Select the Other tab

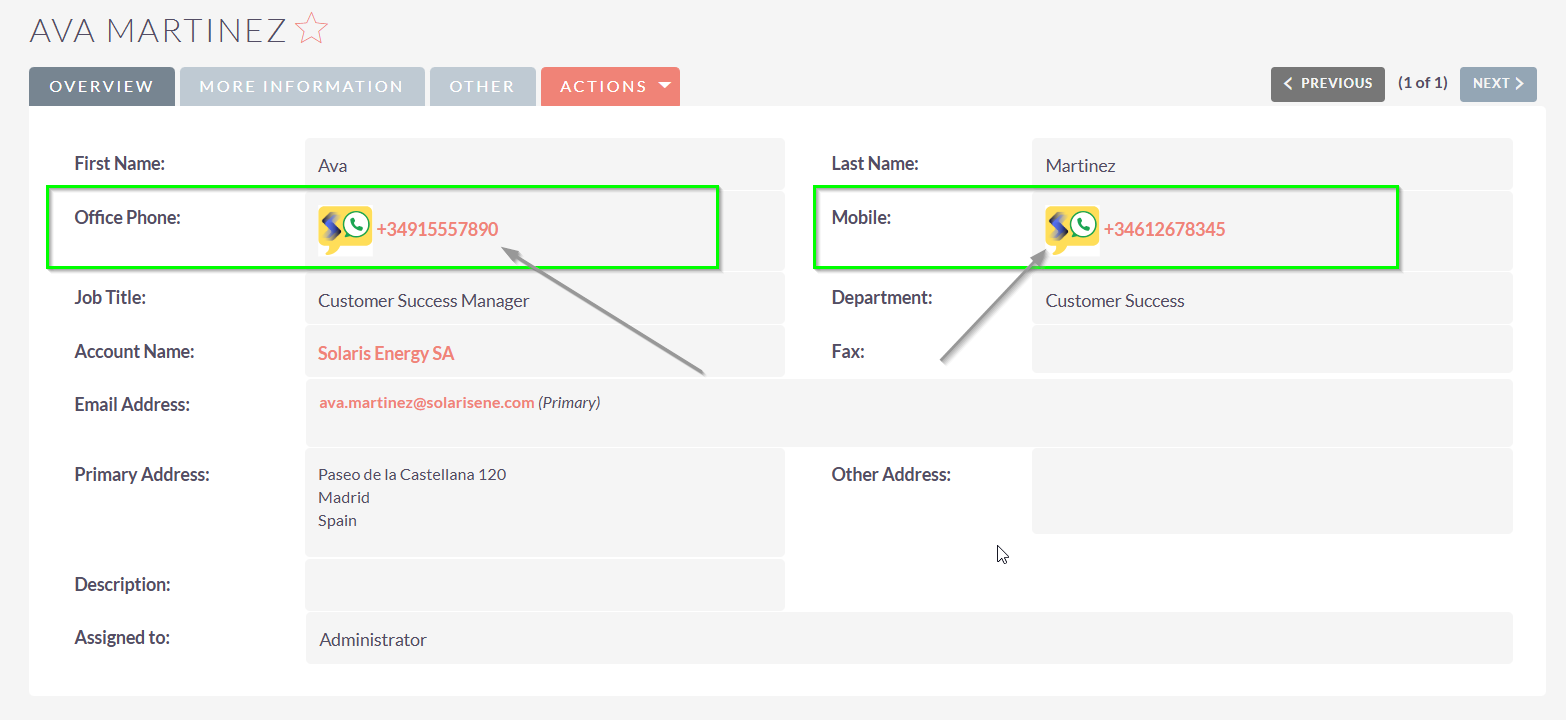pos(482,86)
